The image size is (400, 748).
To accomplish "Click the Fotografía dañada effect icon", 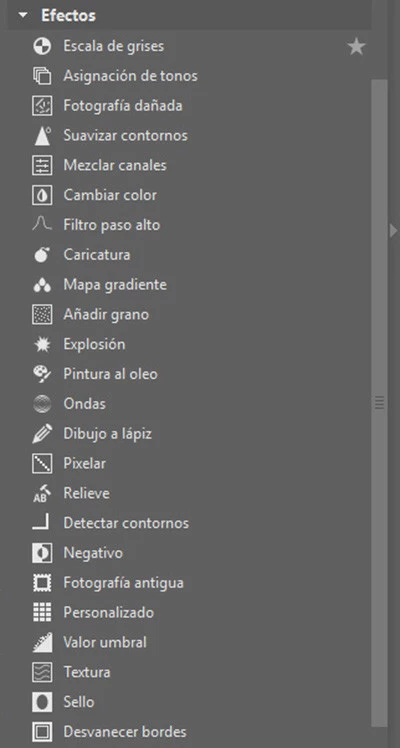I will [42, 106].
